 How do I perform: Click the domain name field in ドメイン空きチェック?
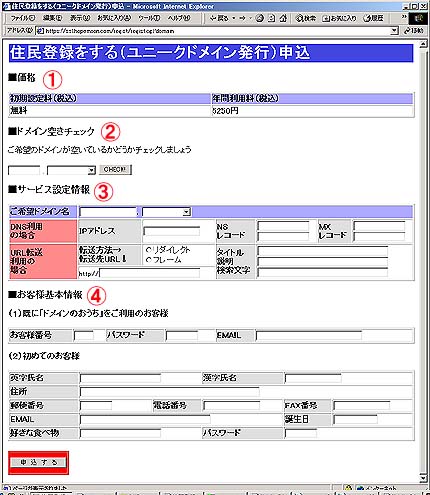coord(24,170)
